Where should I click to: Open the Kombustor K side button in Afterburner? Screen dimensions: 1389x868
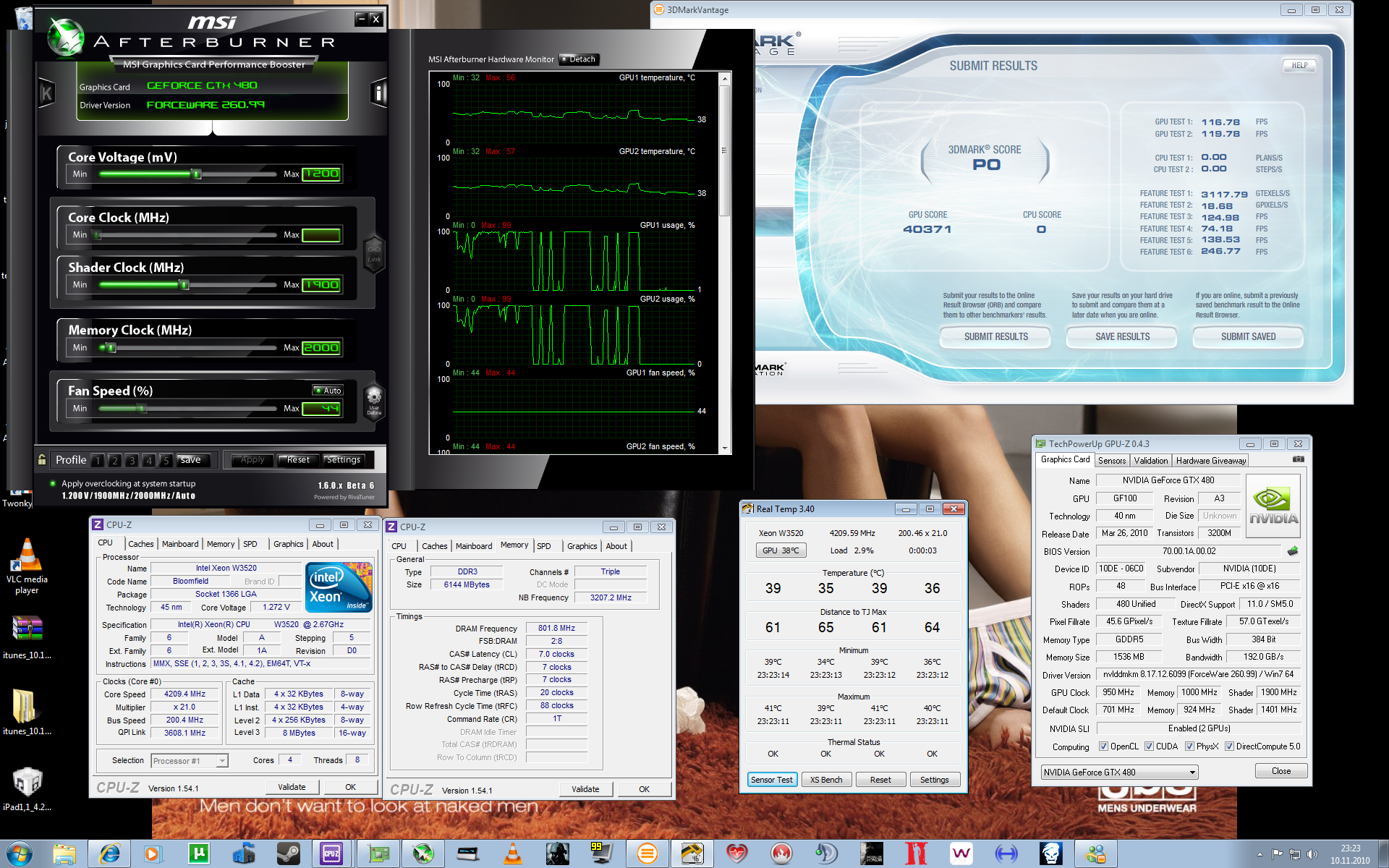coord(47,93)
